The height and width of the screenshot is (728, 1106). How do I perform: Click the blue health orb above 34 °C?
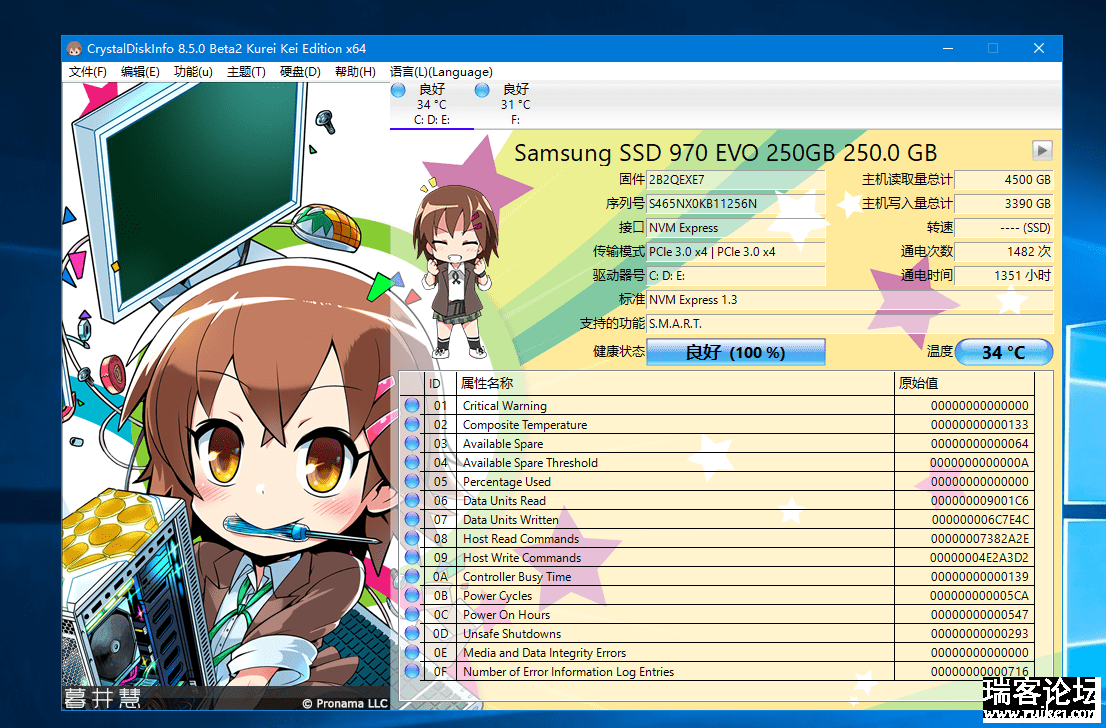tap(399, 90)
